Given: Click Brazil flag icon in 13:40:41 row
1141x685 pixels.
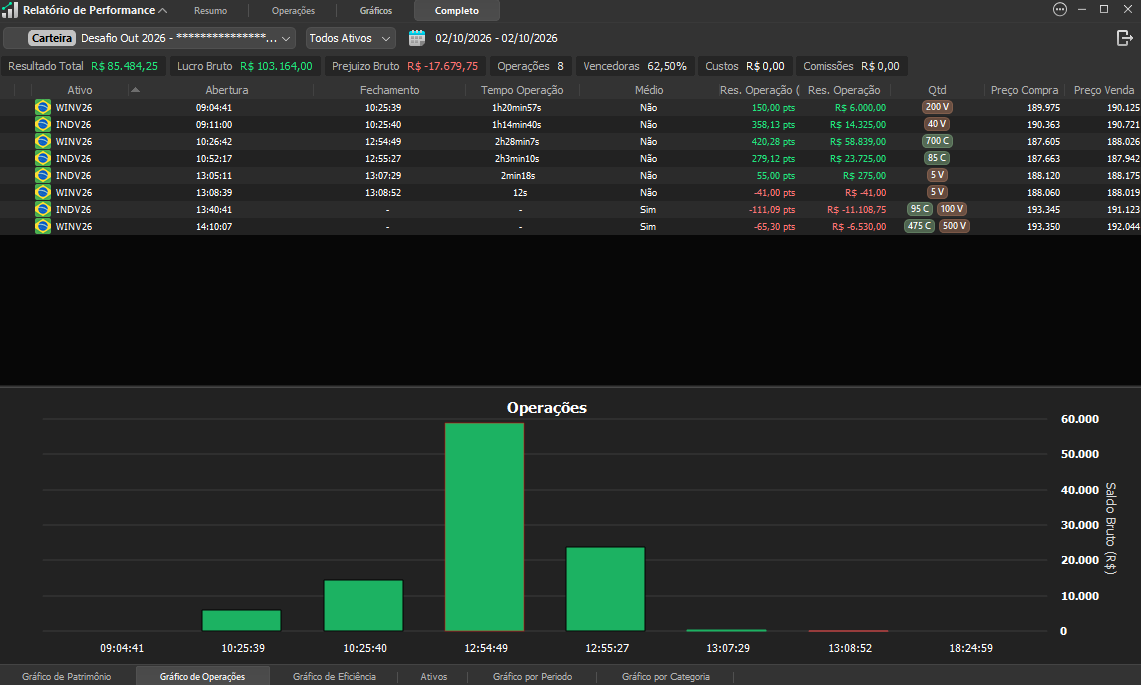Looking at the screenshot, I should pos(43,210).
